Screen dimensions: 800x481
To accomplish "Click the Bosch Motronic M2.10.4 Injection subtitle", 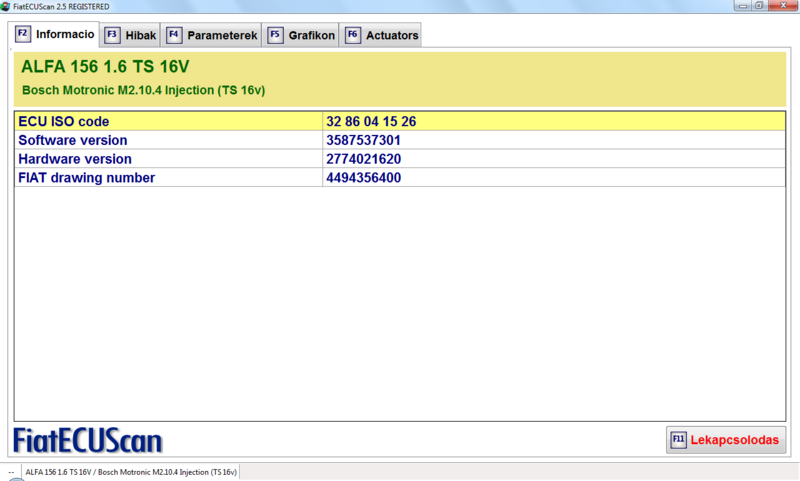I will [x=143, y=90].
